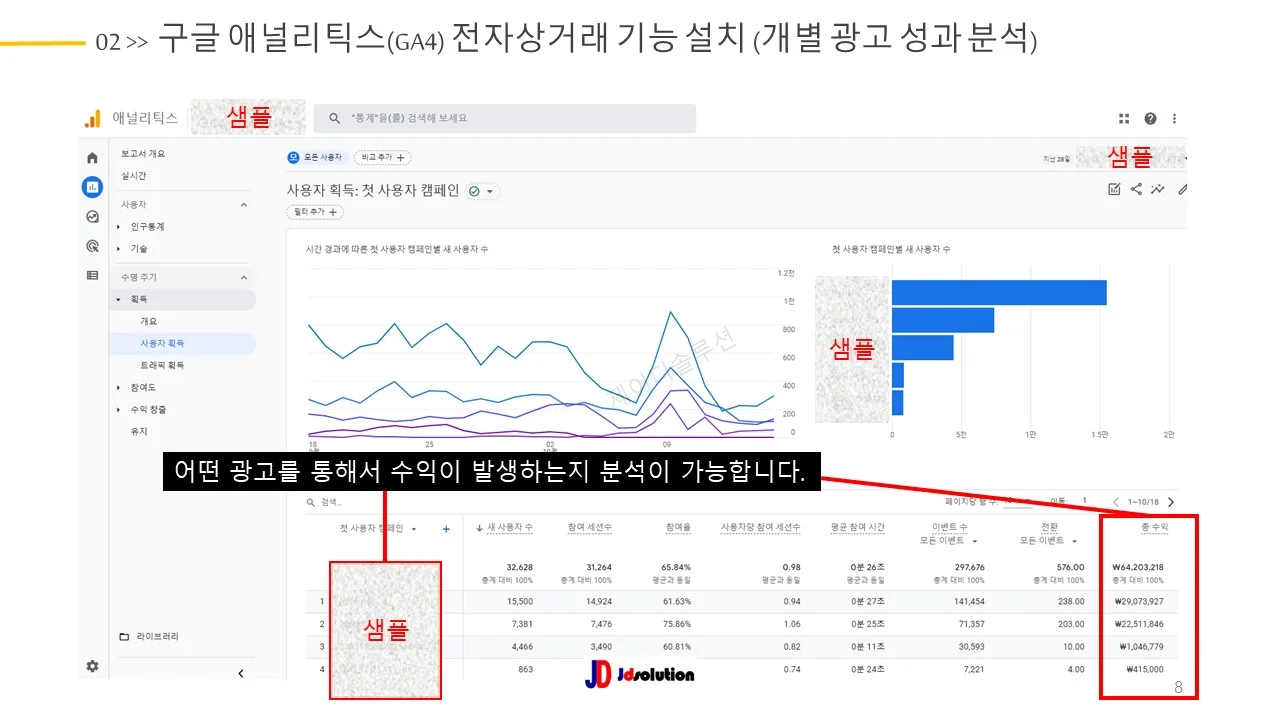Click the library folder icon
The image size is (1280, 720).
pos(124,636)
